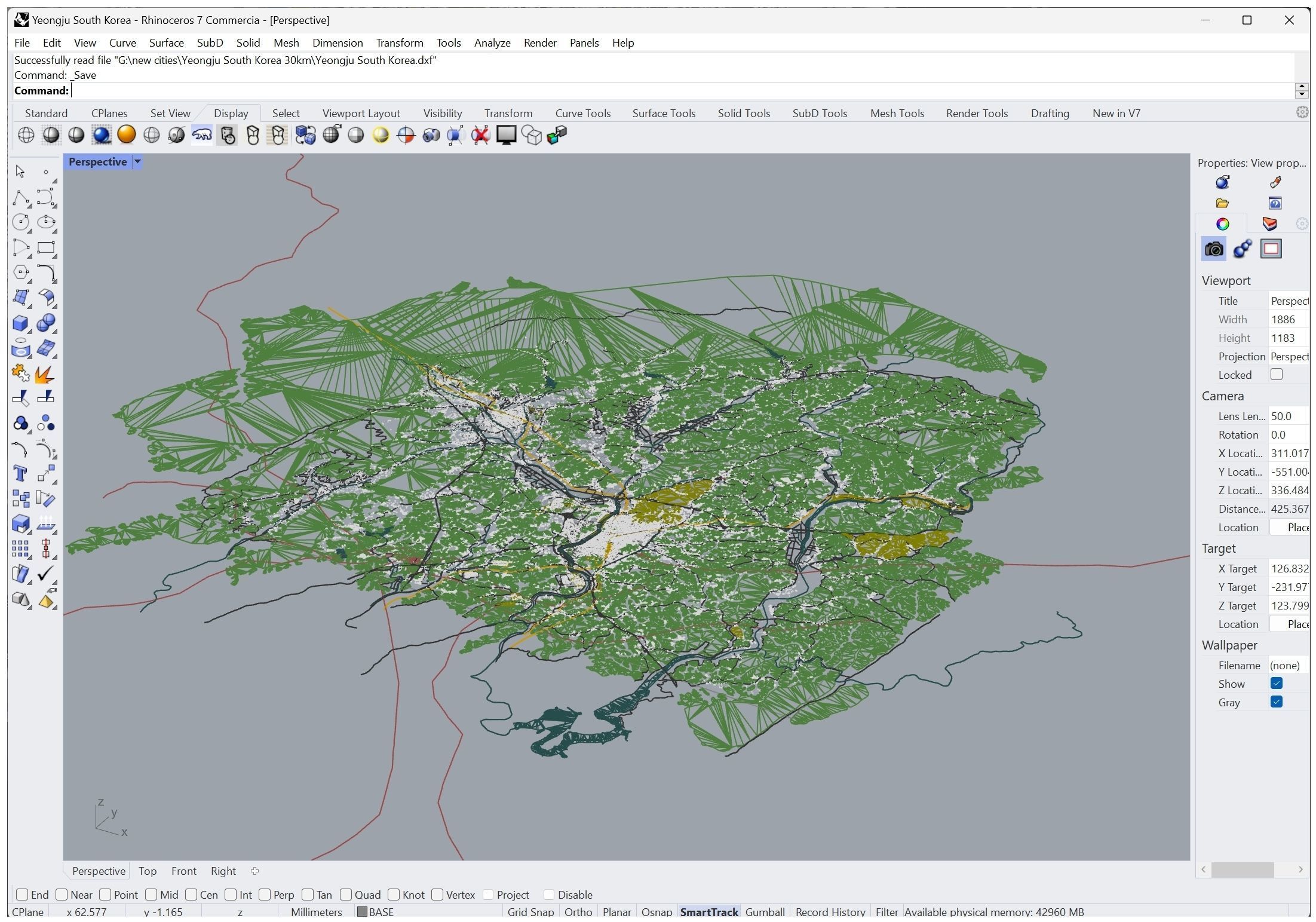Enable the End object snap checkbox
The image size is (1316, 922).
(22, 895)
